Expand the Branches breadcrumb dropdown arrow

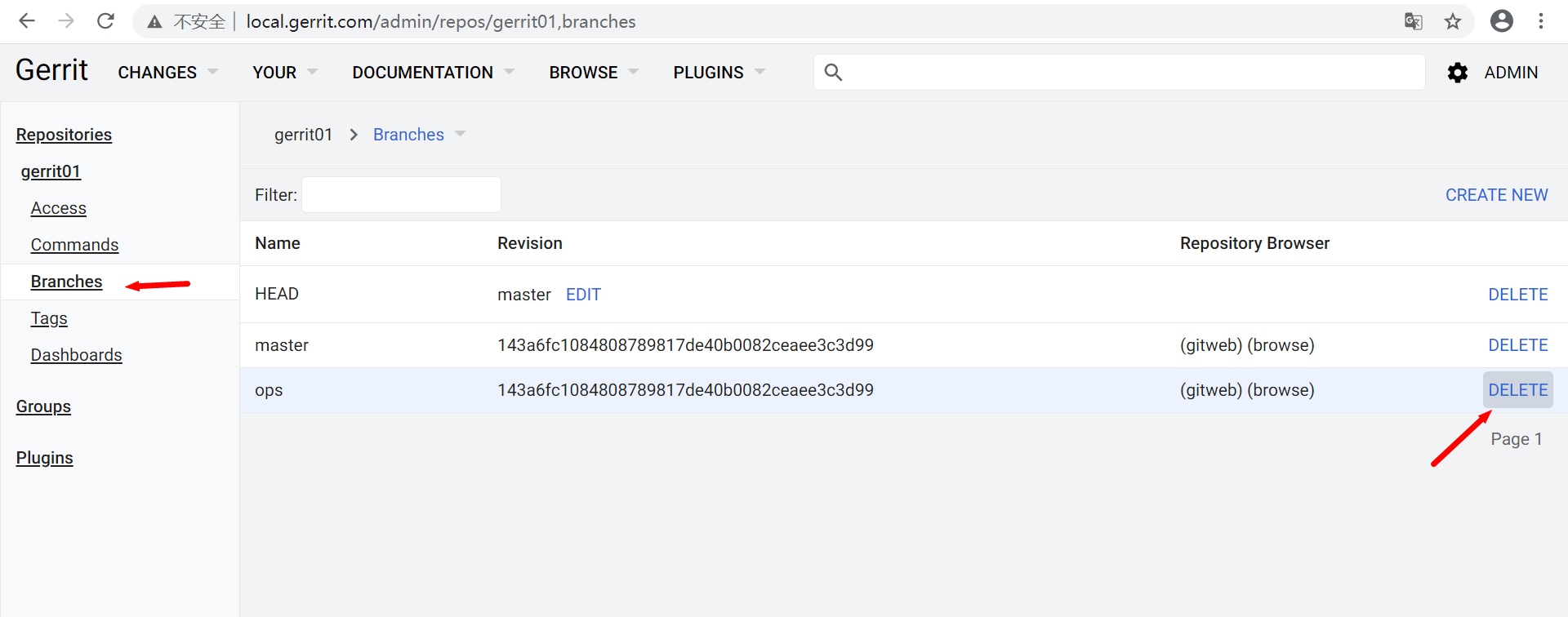(x=460, y=134)
